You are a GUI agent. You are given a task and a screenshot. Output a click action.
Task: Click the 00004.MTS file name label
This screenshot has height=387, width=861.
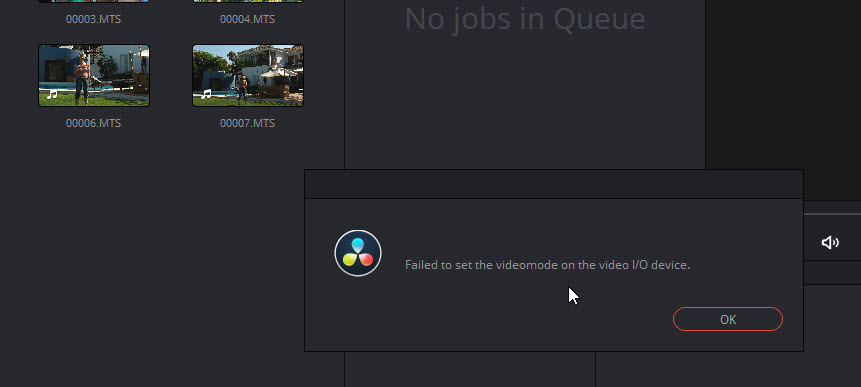click(x=248, y=19)
